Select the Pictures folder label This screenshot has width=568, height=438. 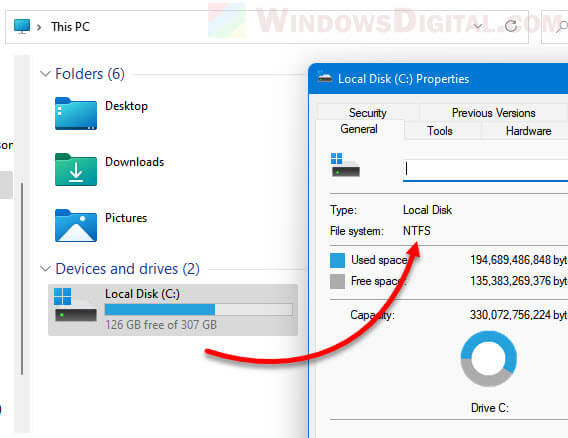pos(126,218)
